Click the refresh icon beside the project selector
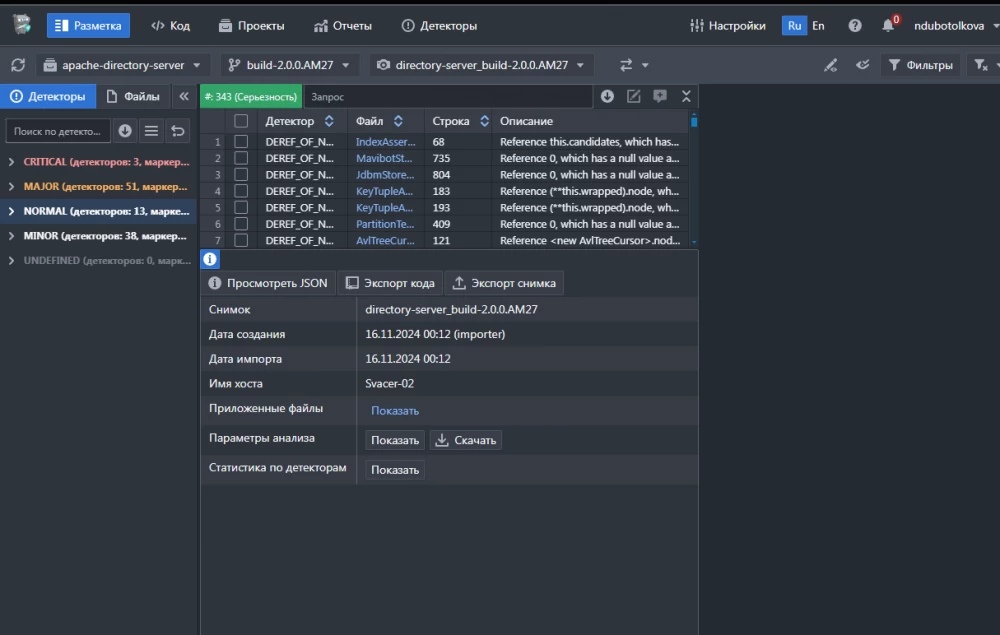This screenshot has height=635, width=1000. tap(18, 65)
